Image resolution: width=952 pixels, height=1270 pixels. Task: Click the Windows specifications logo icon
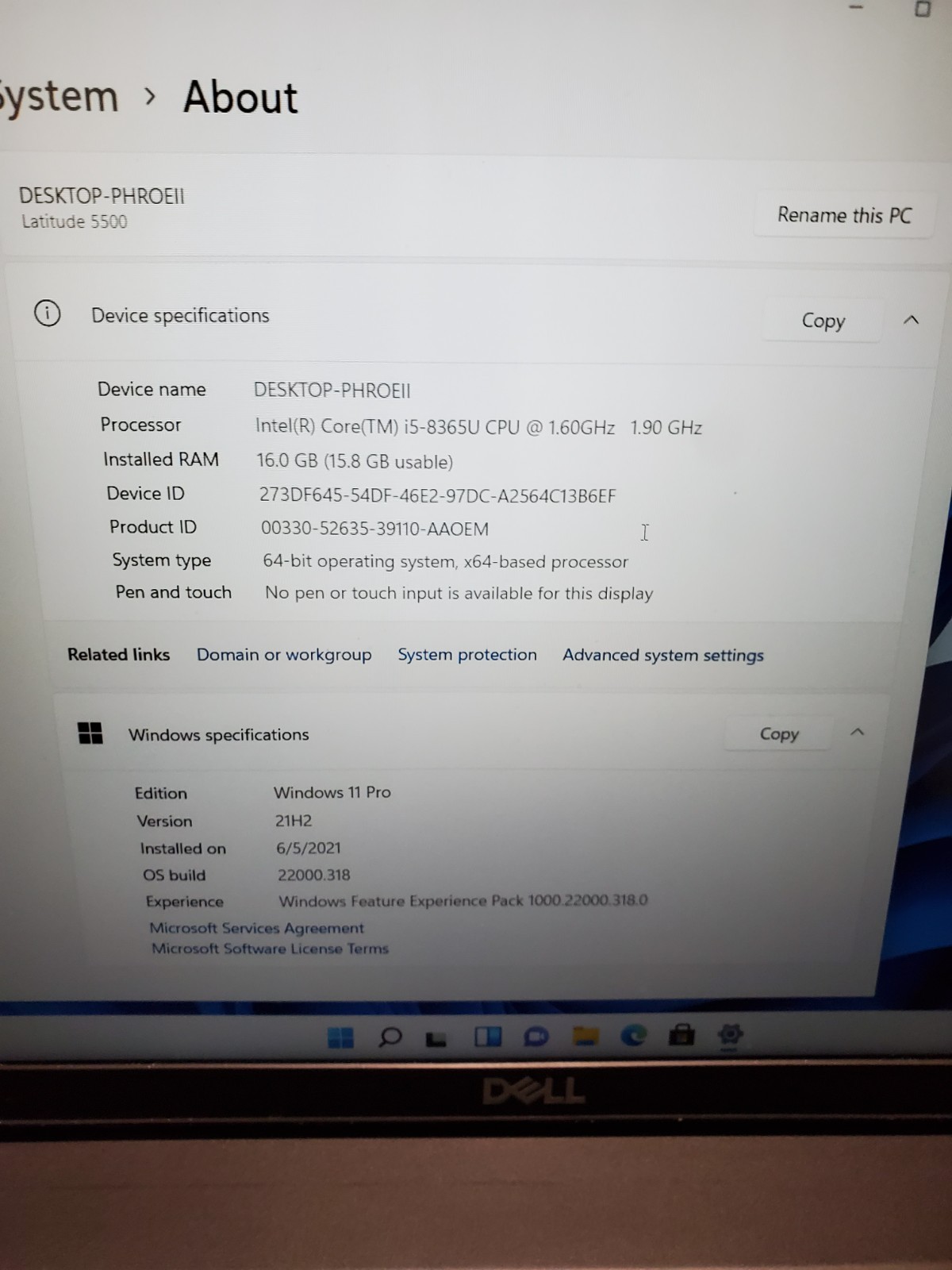pos(90,733)
